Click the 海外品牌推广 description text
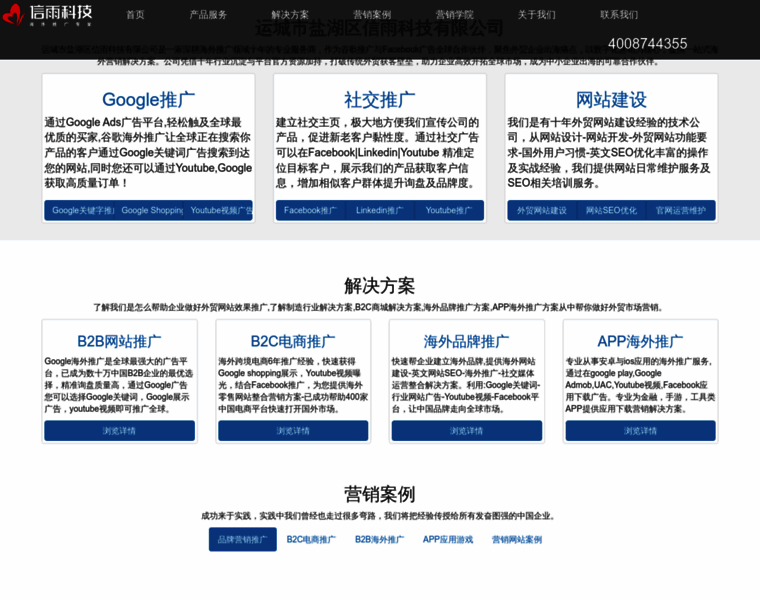Screen dimensions: 760x600 pyautogui.click(x=466, y=385)
